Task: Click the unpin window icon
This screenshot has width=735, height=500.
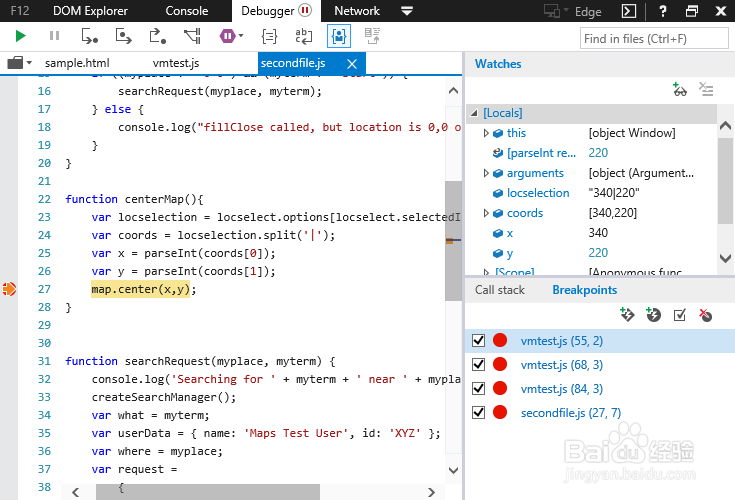Action: pyautogui.click(x=692, y=11)
